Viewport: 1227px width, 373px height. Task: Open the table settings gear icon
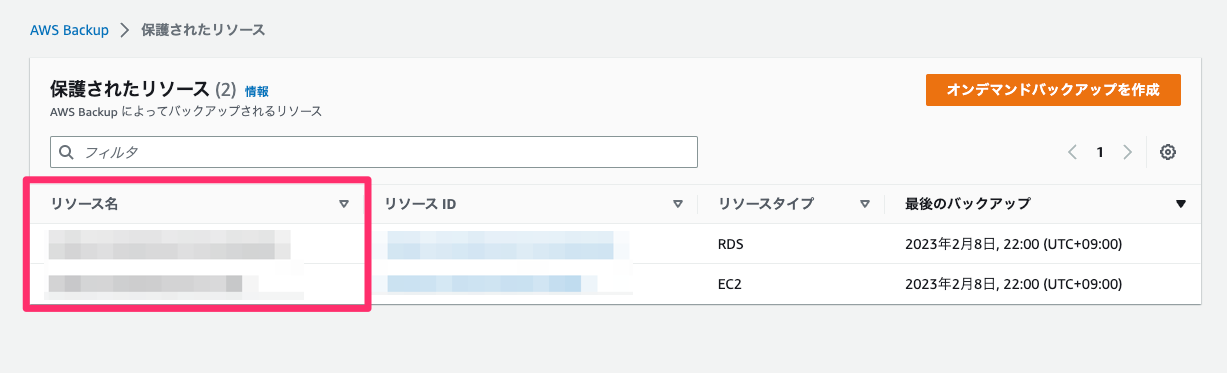tap(1167, 152)
